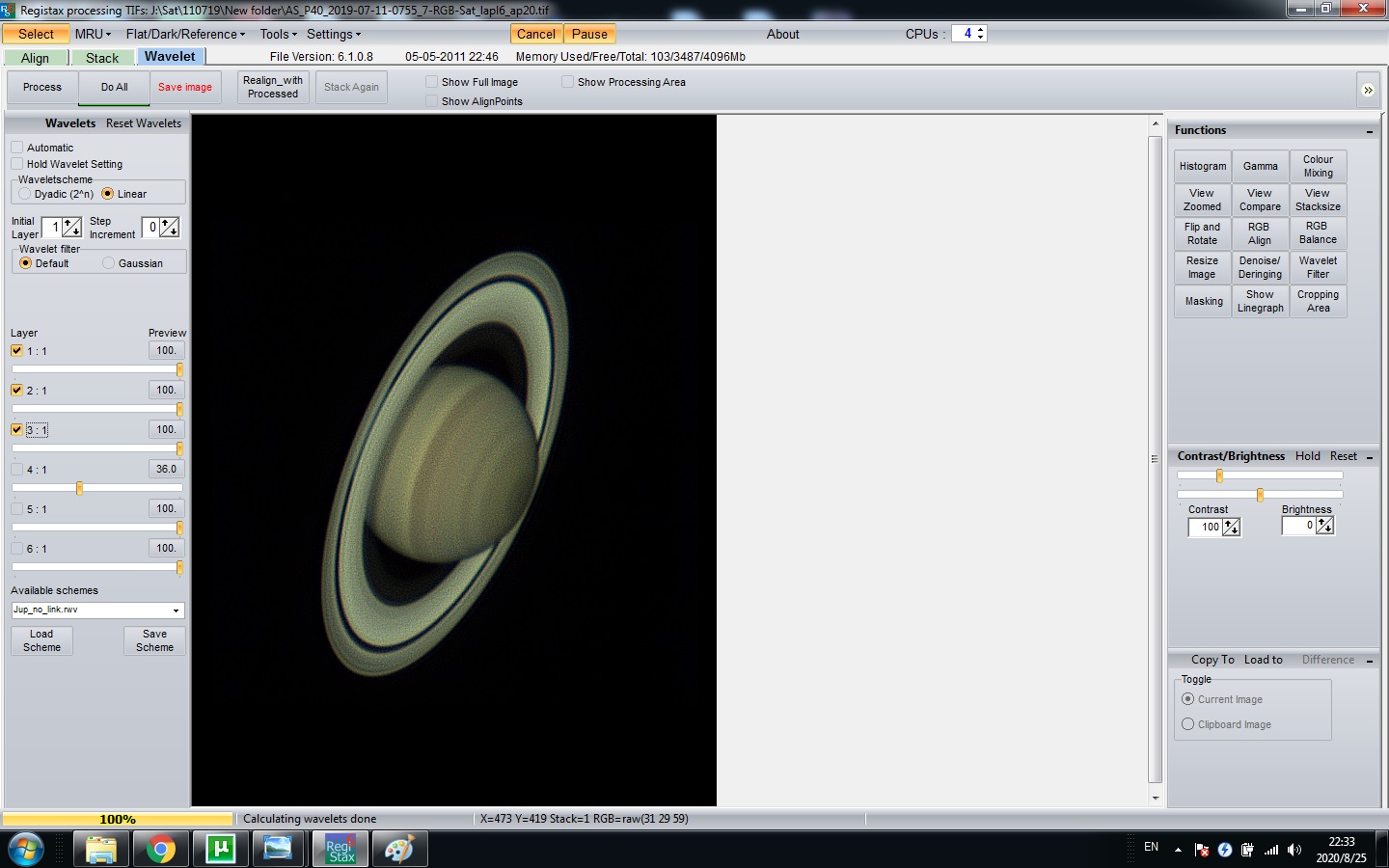
Task: Choose Default wavelet filter
Action: coord(26,263)
